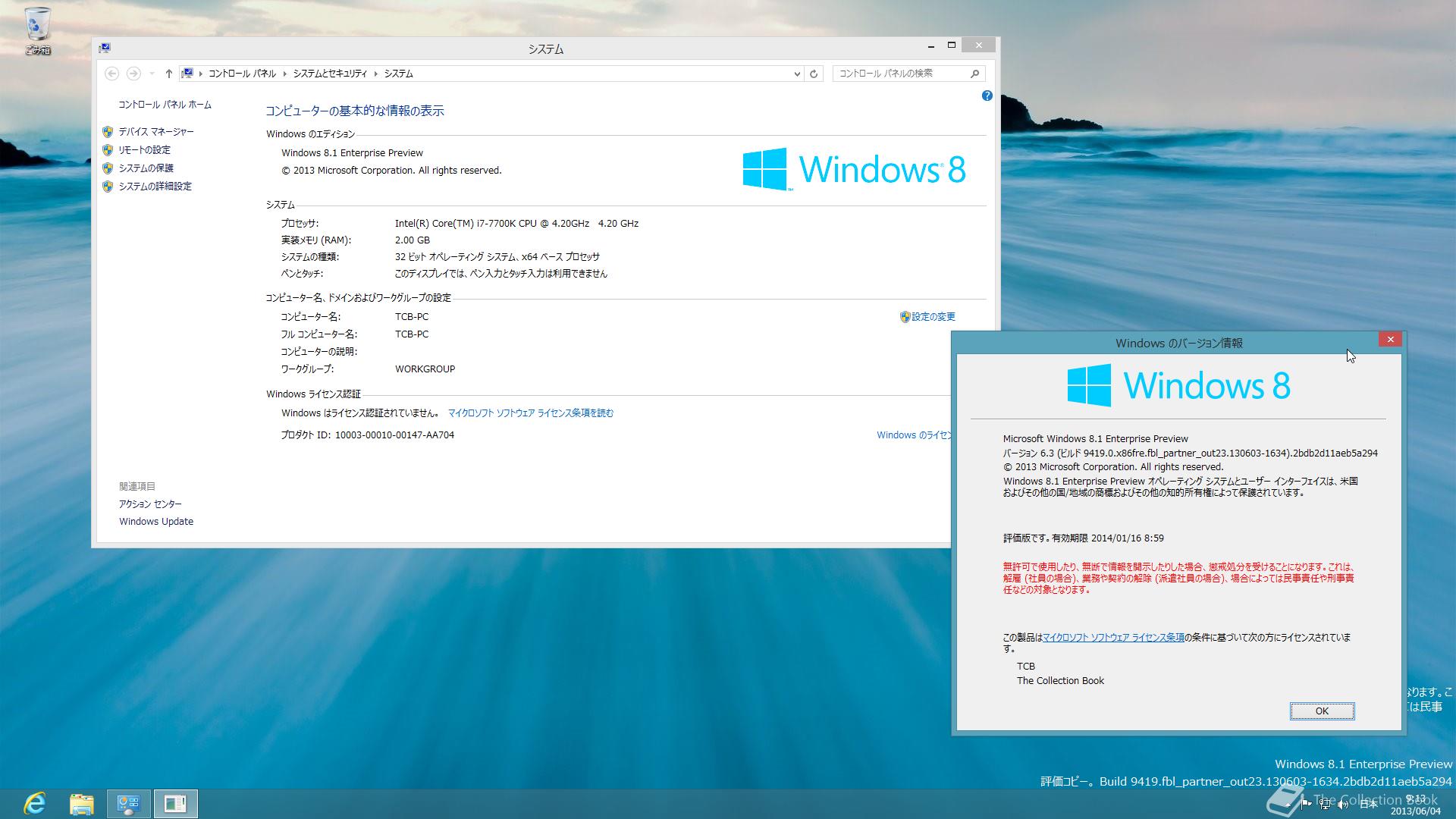
Task: Minimize the System window
Action: click(x=930, y=45)
